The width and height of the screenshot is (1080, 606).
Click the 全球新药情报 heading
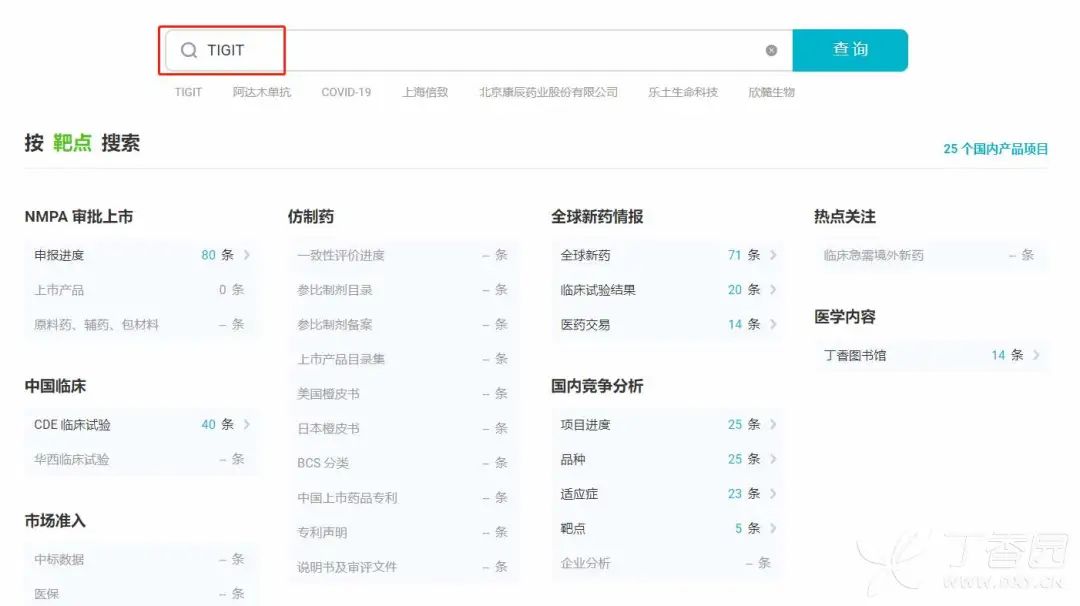click(x=596, y=216)
